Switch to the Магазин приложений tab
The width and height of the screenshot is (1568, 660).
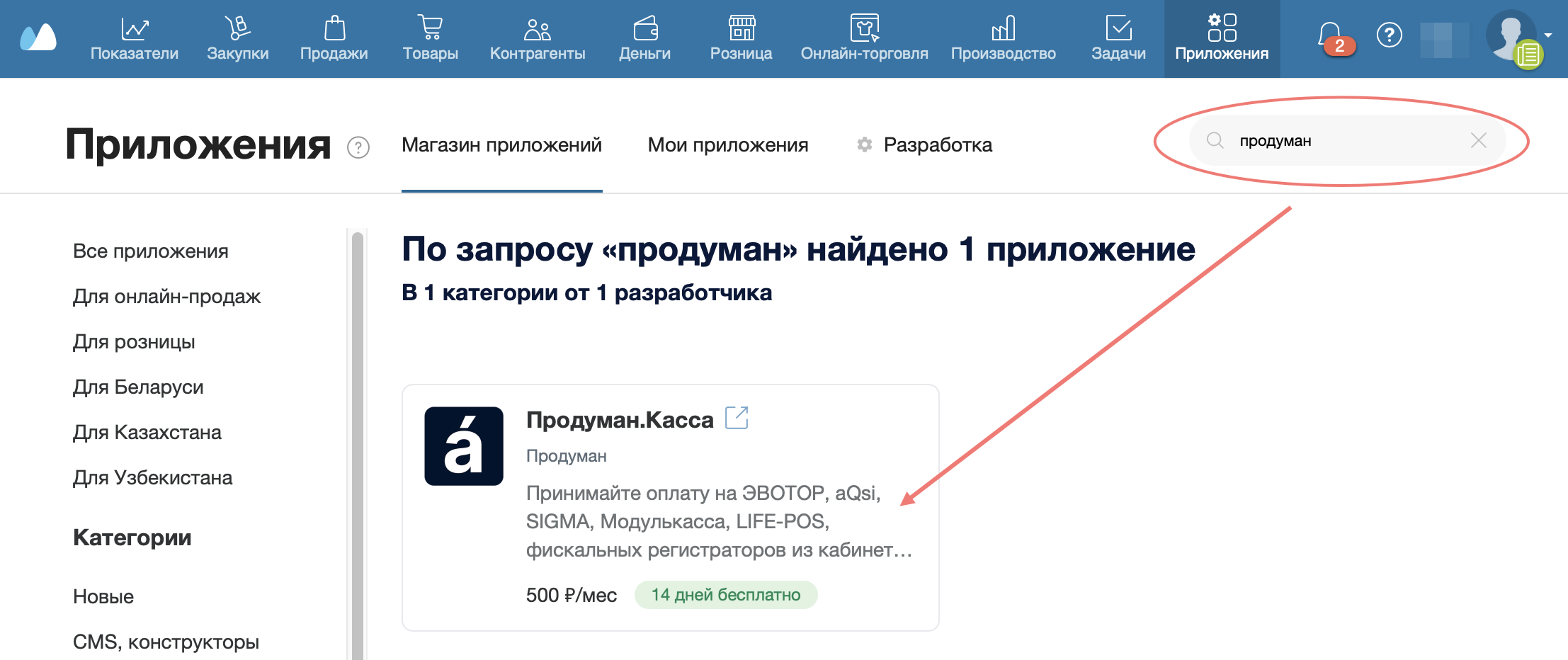click(x=501, y=145)
